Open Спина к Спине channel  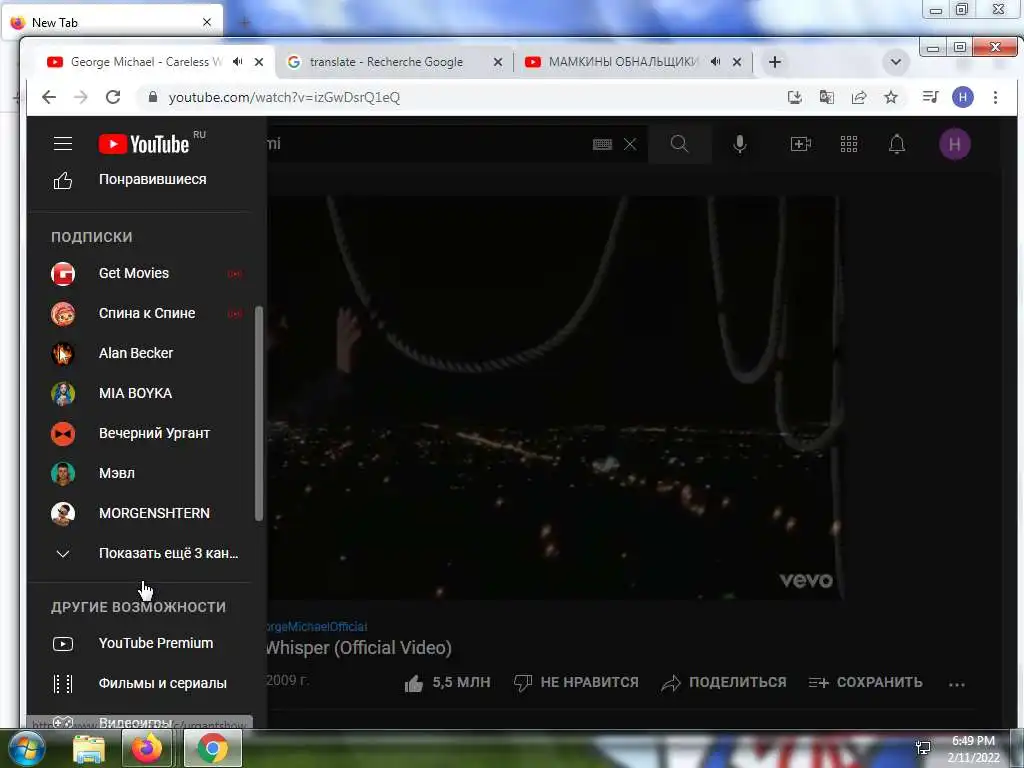pos(146,313)
